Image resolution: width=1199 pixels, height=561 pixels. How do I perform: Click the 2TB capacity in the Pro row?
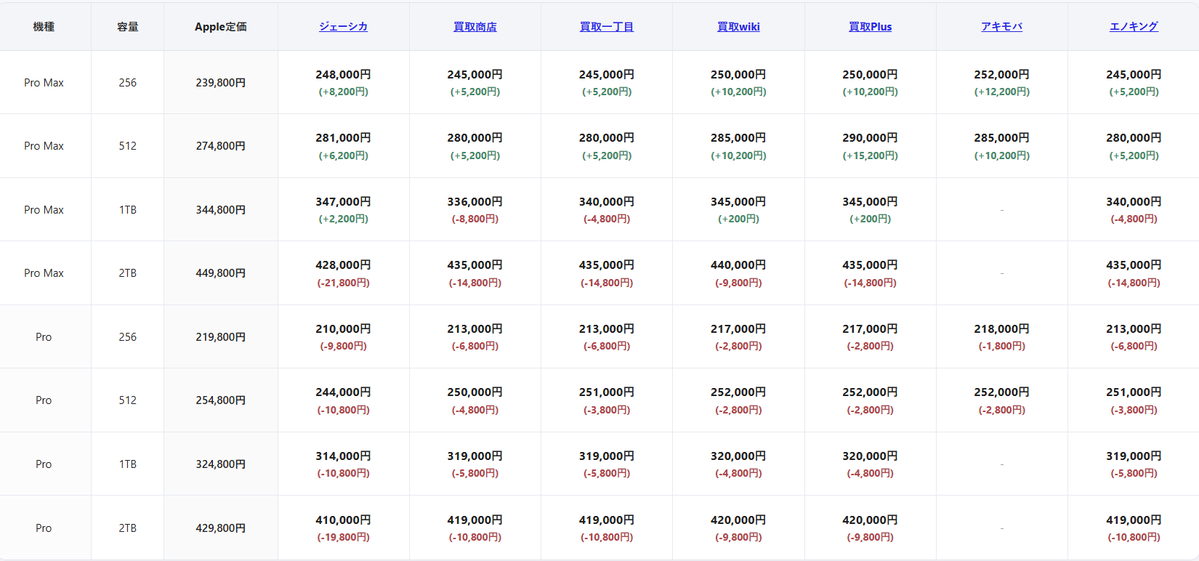(x=128, y=528)
